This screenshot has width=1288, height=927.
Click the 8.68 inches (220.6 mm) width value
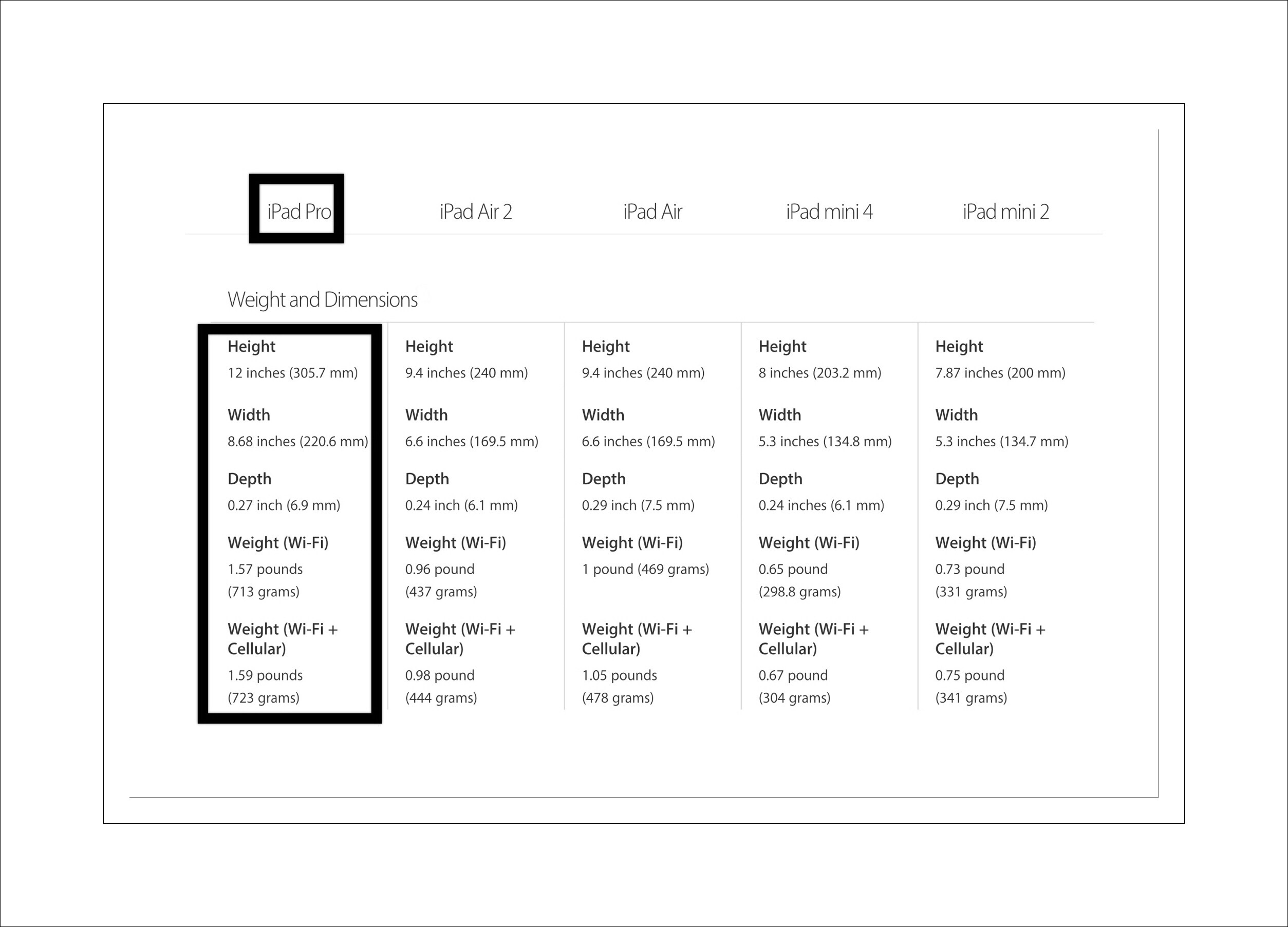pos(297,441)
